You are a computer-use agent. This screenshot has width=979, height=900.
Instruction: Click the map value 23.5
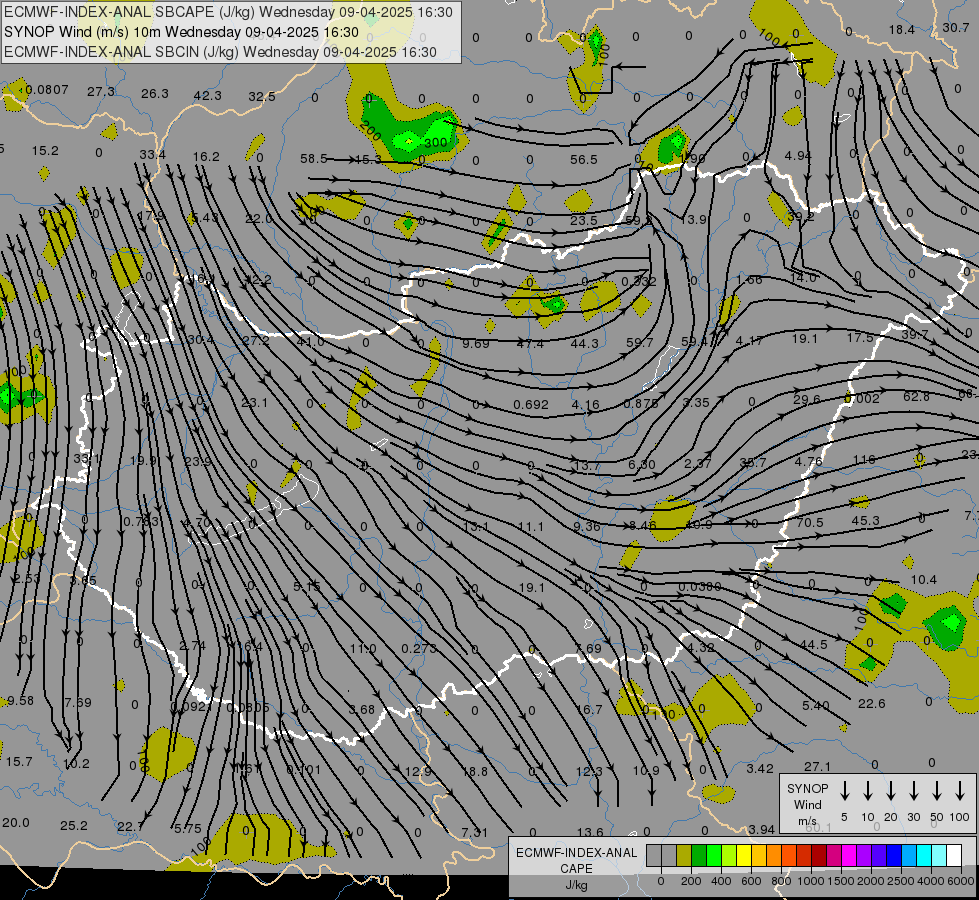[x=584, y=220]
